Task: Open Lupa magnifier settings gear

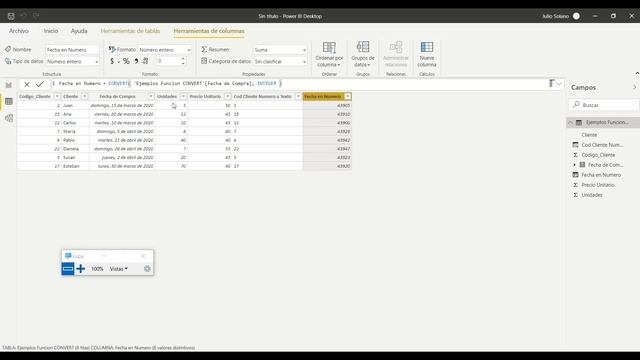Action: [147, 269]
